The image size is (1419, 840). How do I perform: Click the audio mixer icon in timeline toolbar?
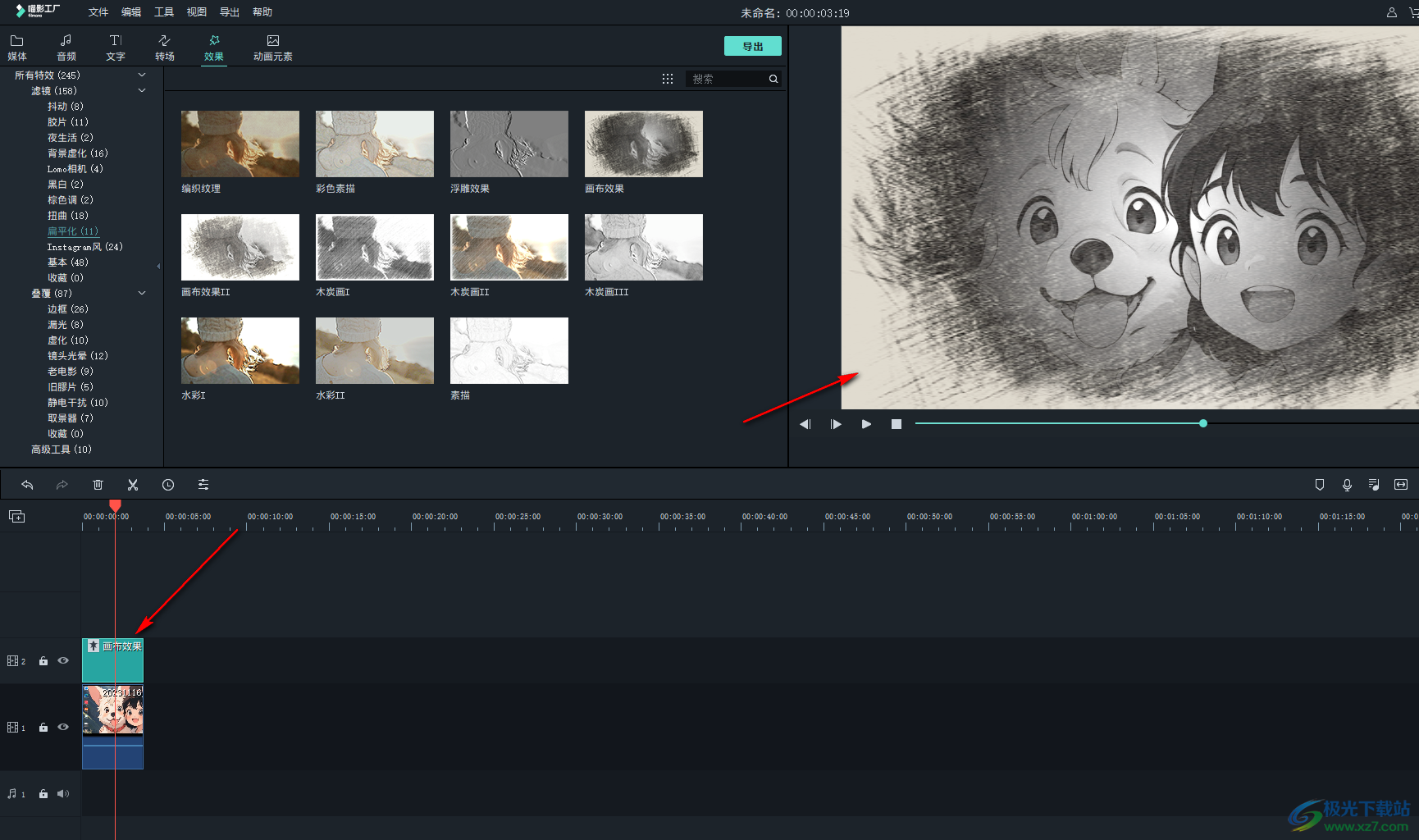pos(1374,485)
